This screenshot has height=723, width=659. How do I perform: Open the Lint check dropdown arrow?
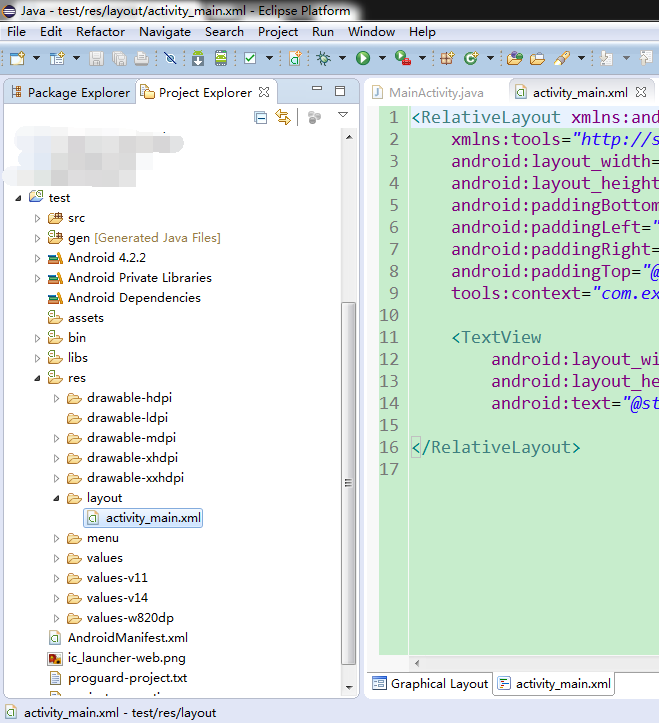point(269,58)
